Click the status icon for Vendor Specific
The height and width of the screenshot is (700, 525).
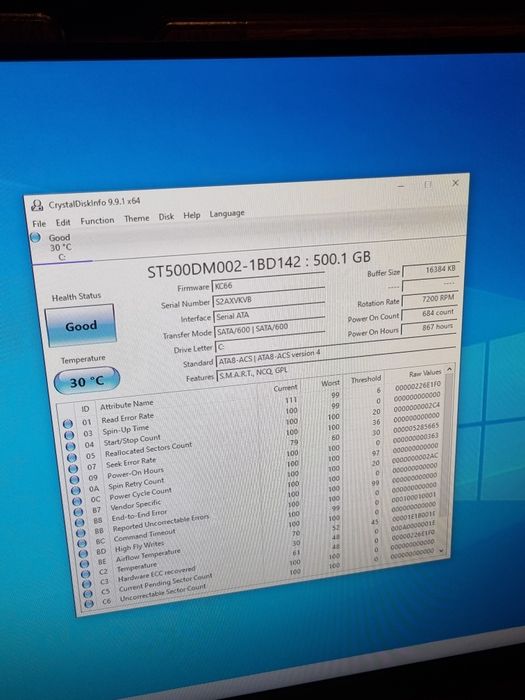click(79, 511)
